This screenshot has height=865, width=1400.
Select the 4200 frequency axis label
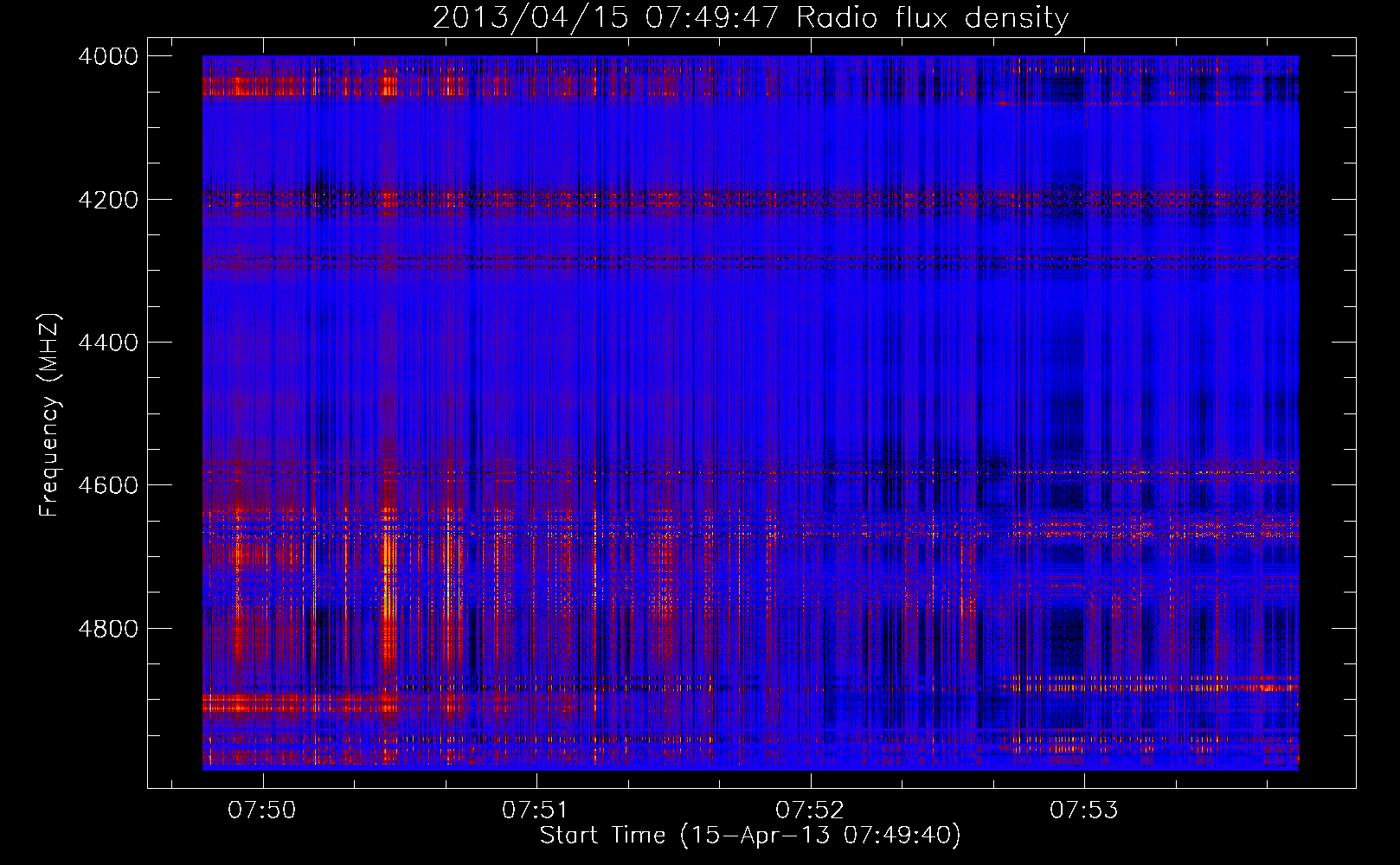(x=108, y=199)
